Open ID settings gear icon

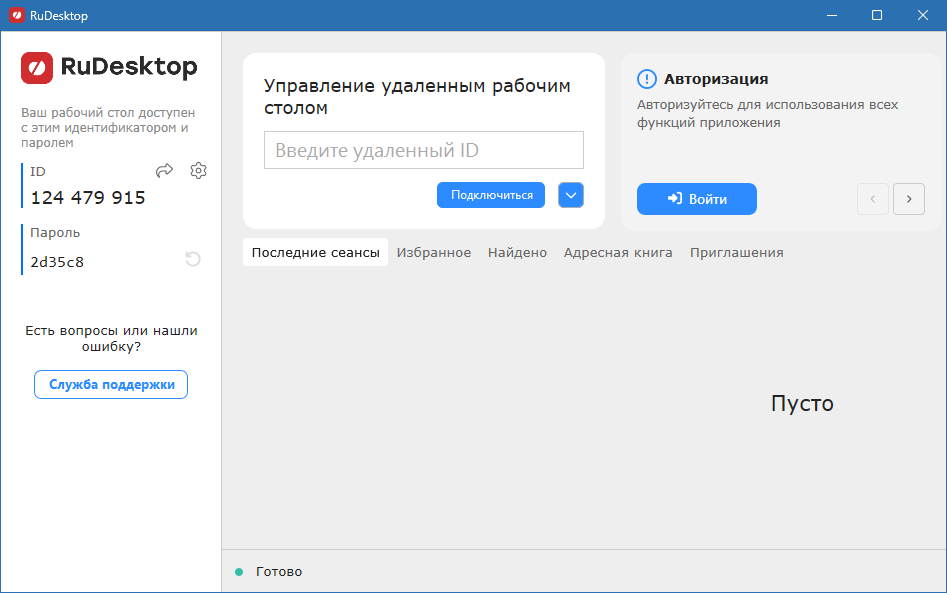[x=198, y=171]
